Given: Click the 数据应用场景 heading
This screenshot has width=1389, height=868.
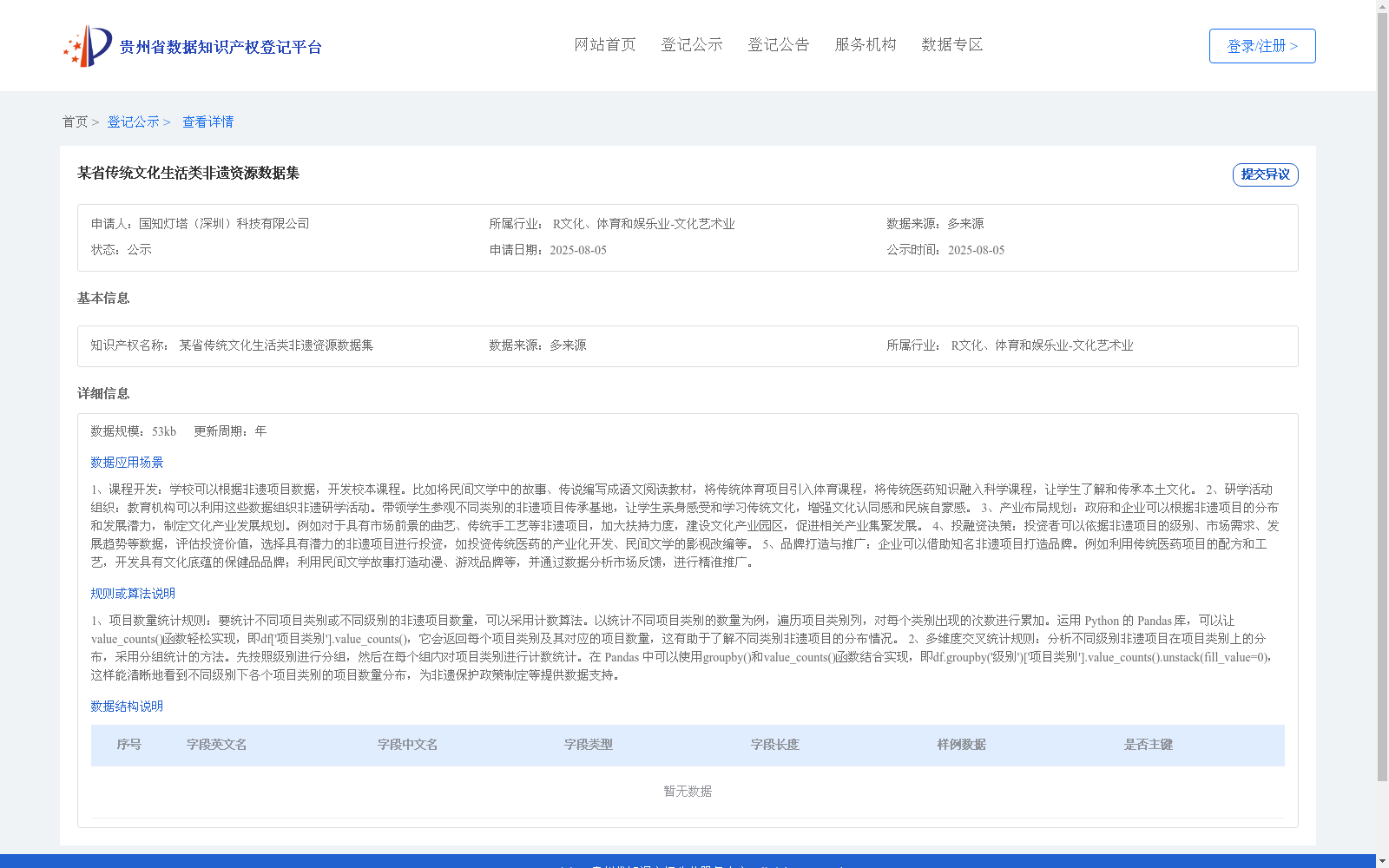Looking at the screenshot, I should coord(127,463).
